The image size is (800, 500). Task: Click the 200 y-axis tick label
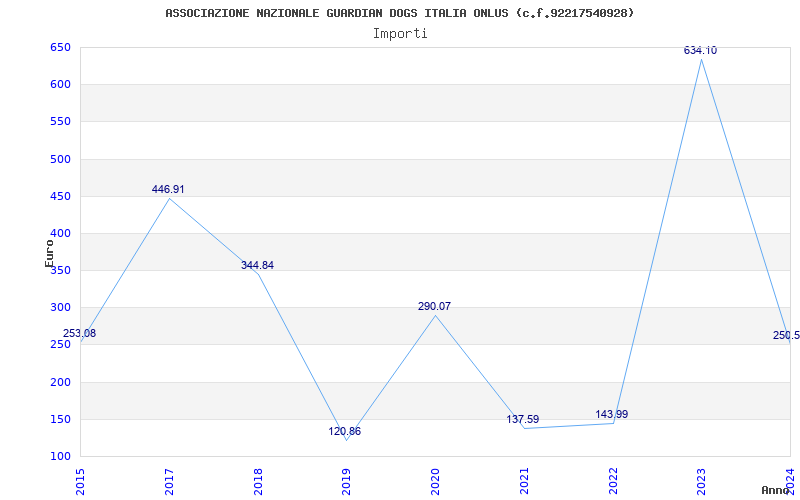(x=60, y=382)
